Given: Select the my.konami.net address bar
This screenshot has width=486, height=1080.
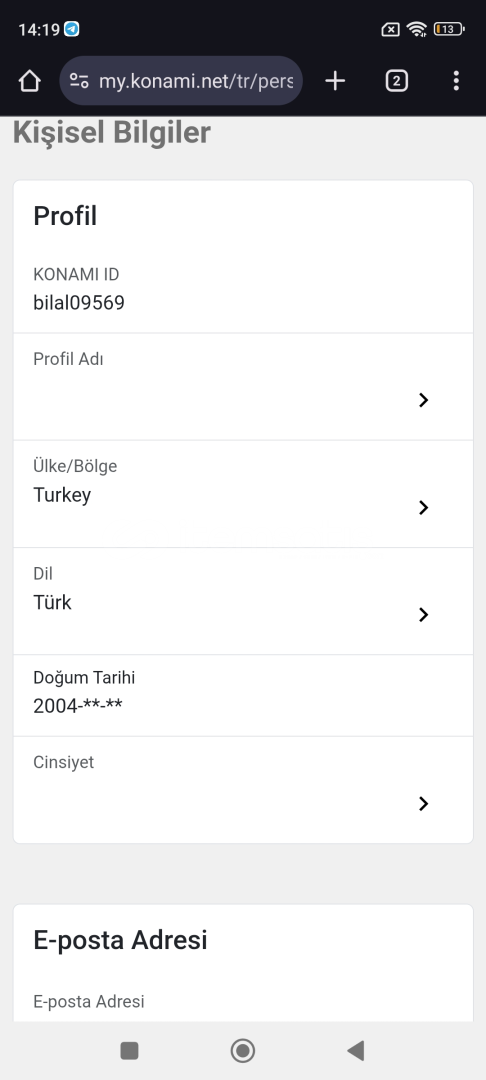Looking at the screenshot, I should (x=181, y=81).
